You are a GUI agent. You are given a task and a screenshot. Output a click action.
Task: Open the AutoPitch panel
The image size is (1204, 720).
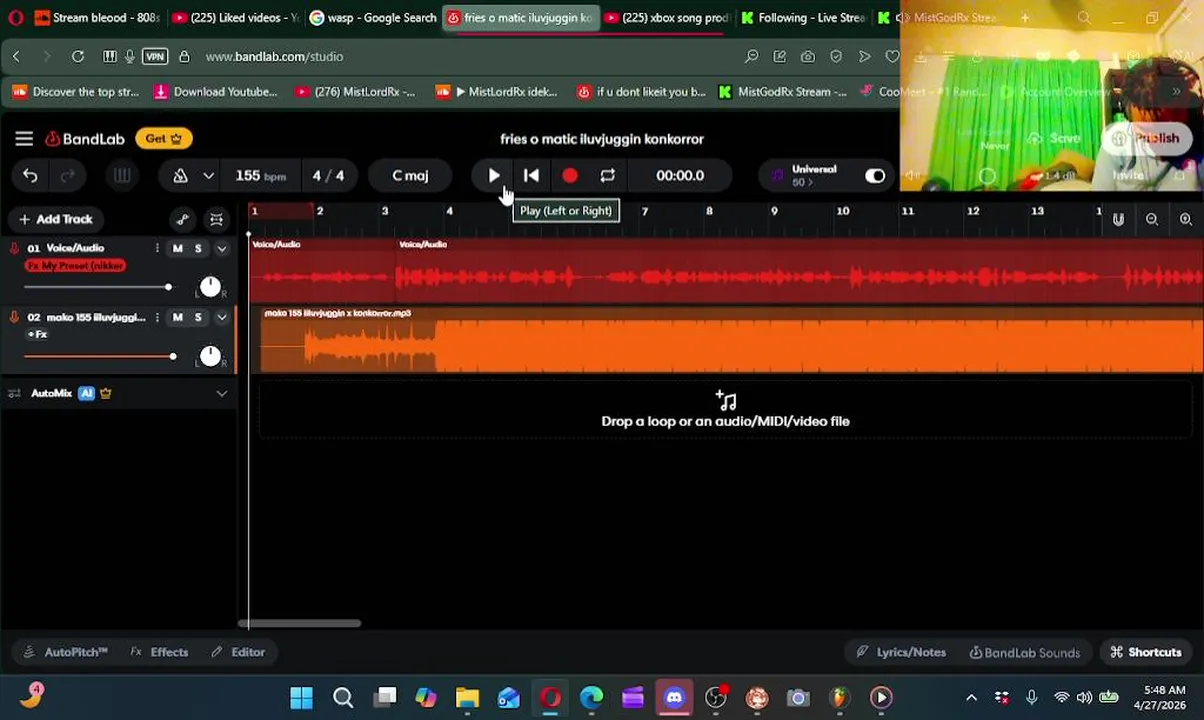click(65, 653)
